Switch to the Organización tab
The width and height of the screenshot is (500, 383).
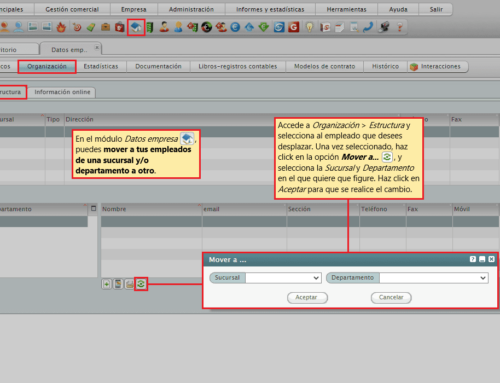pyautogui.click(x=47, y=66)
